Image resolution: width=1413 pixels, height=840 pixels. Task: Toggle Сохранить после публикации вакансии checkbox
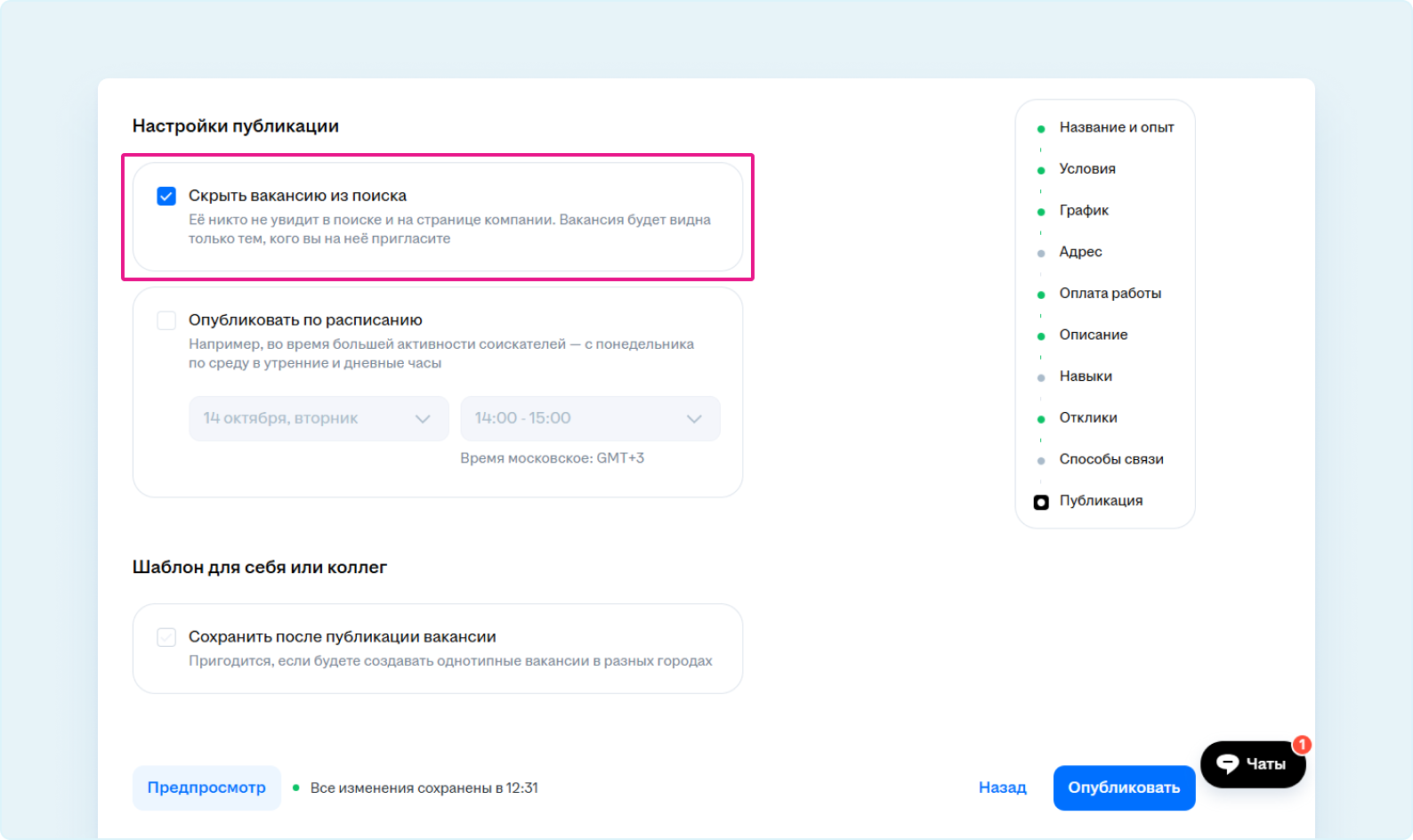click(166, 637)
